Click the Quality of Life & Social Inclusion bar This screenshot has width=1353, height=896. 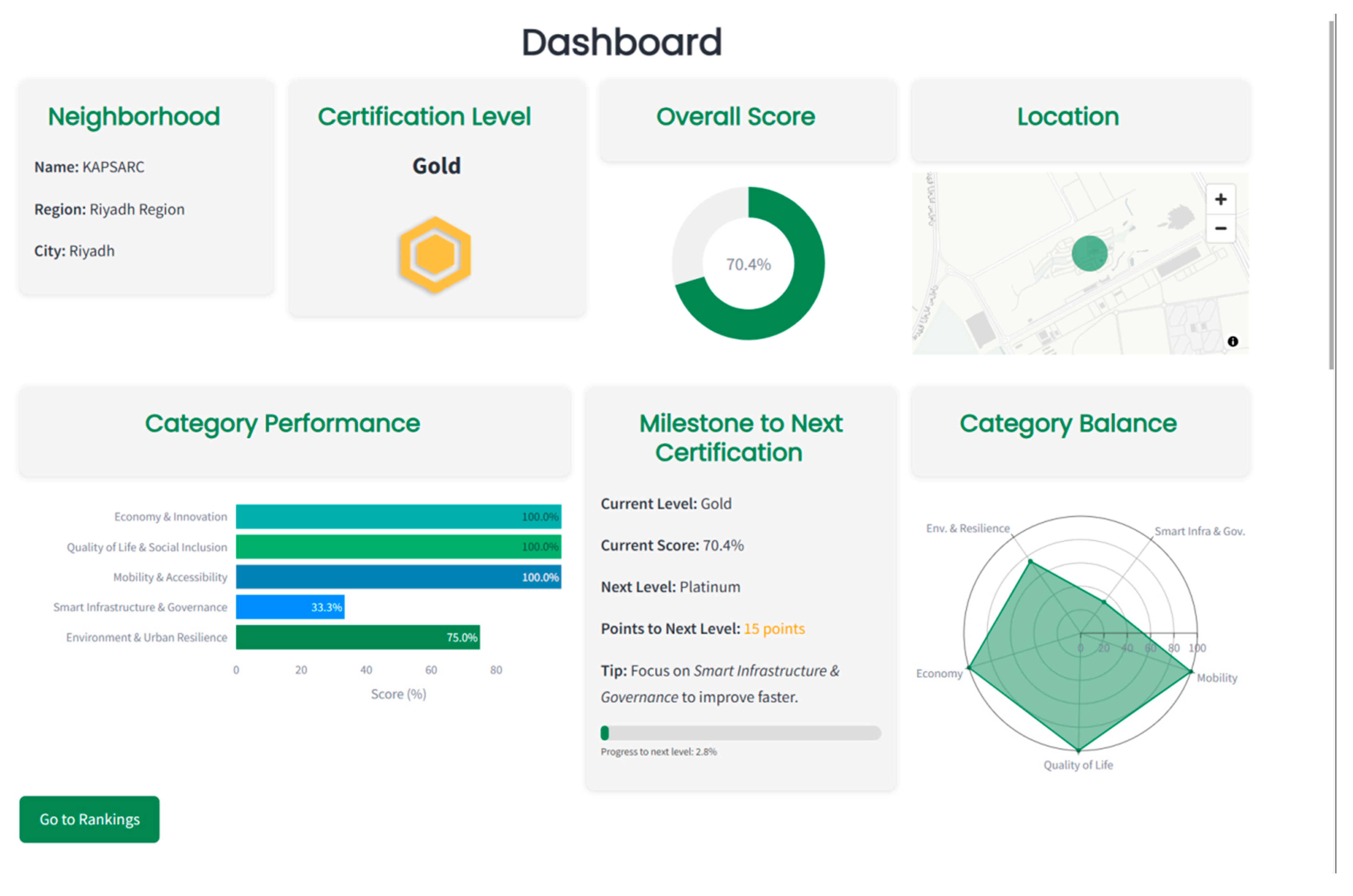click(398, 547)
